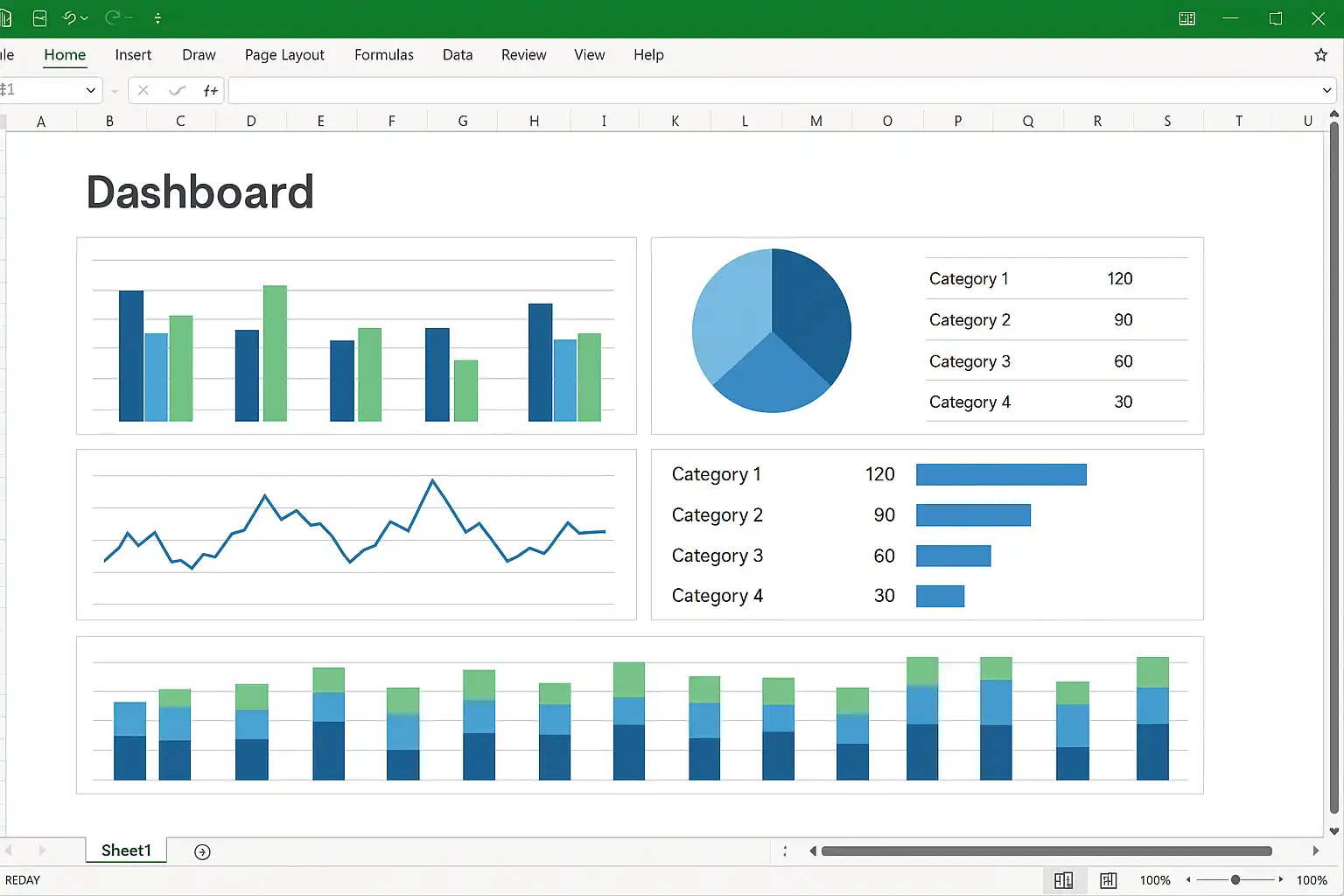
Task: Switch to the Formulas tab
Action: pos(383,55)
